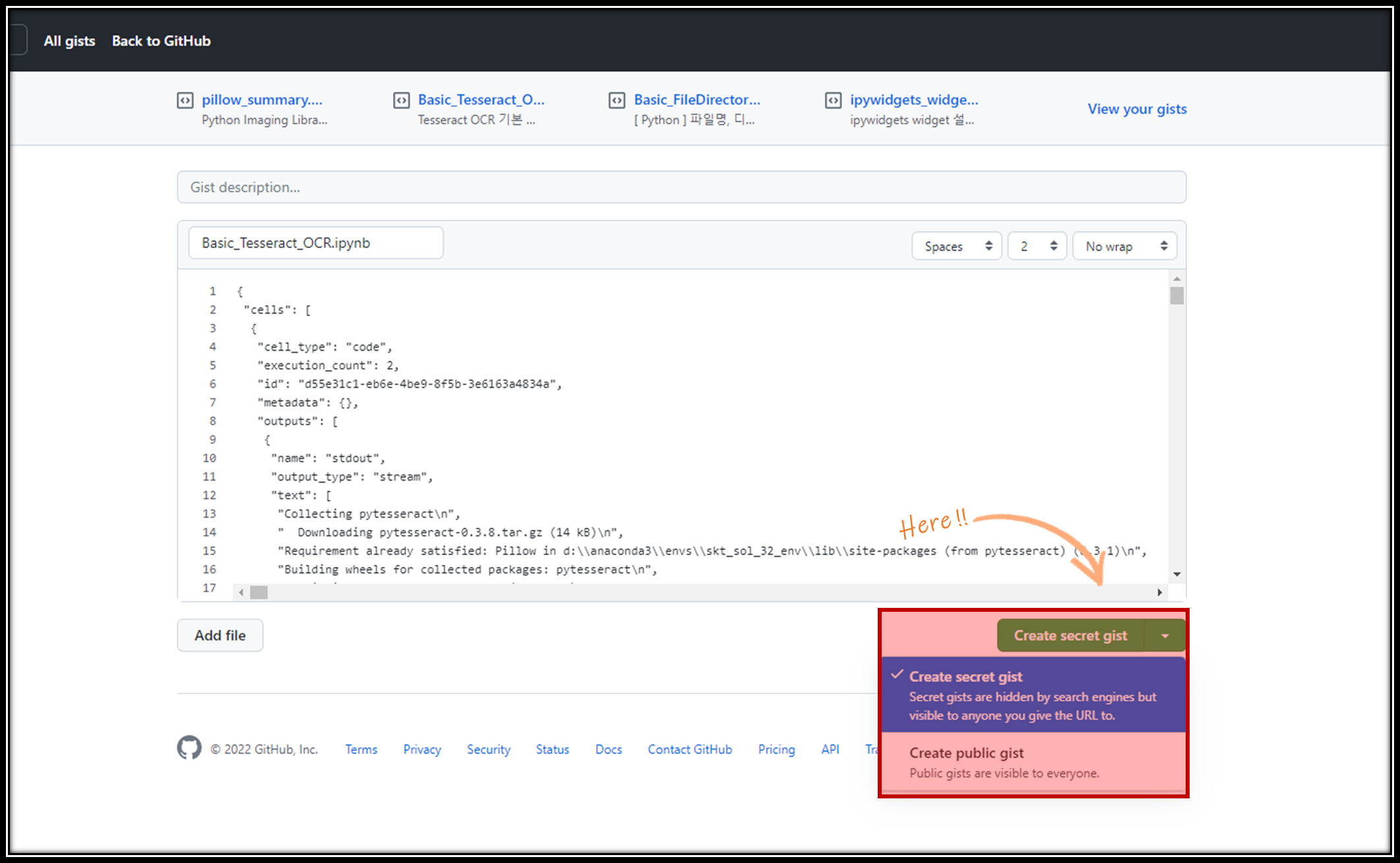Viewport: 1400px width, 863px height.
Task: Click the ipywidgets_widge... gist code icon
Action: point(834,100)
